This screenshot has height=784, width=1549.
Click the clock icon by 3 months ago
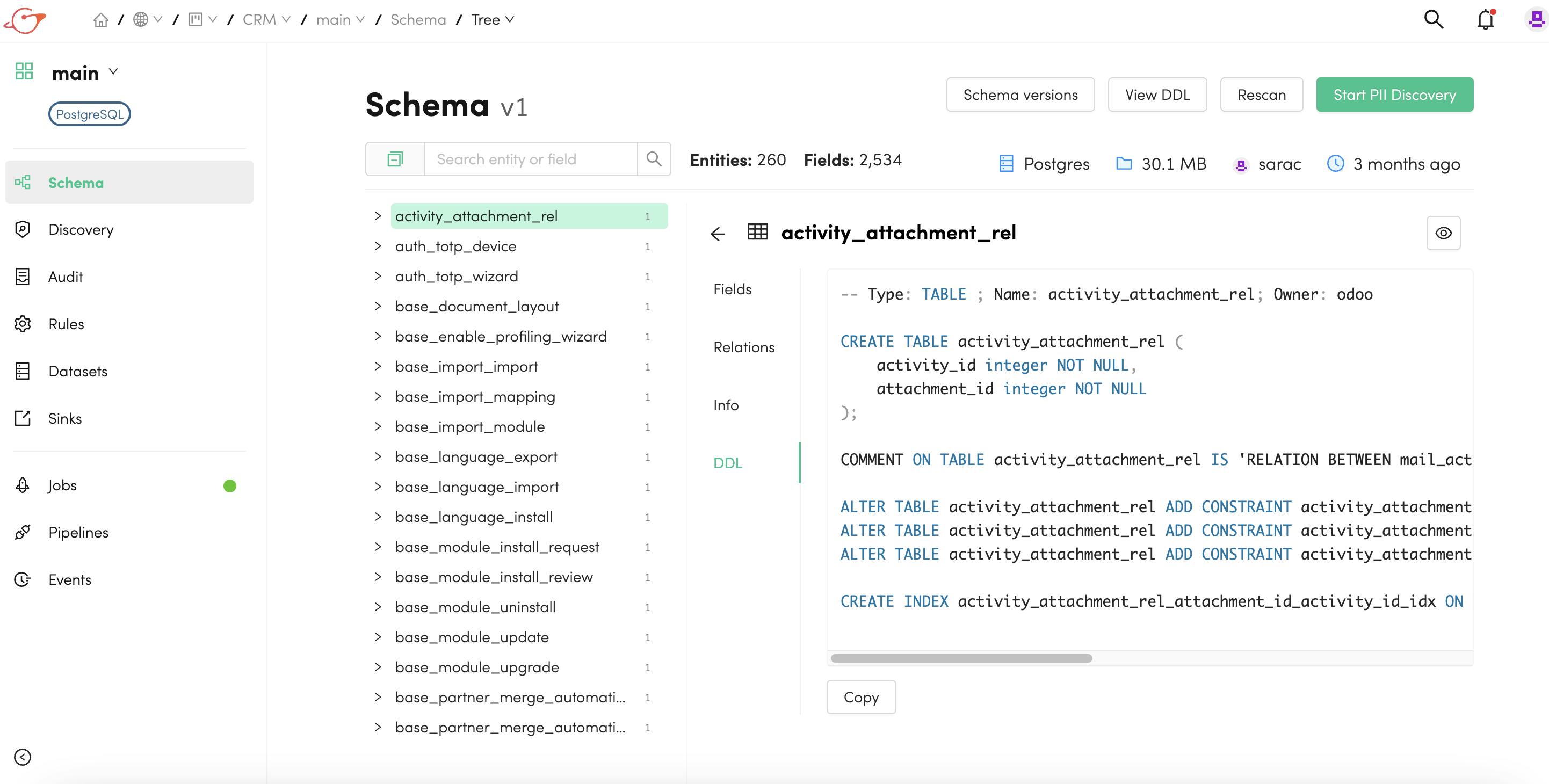tap(1336, 163)
